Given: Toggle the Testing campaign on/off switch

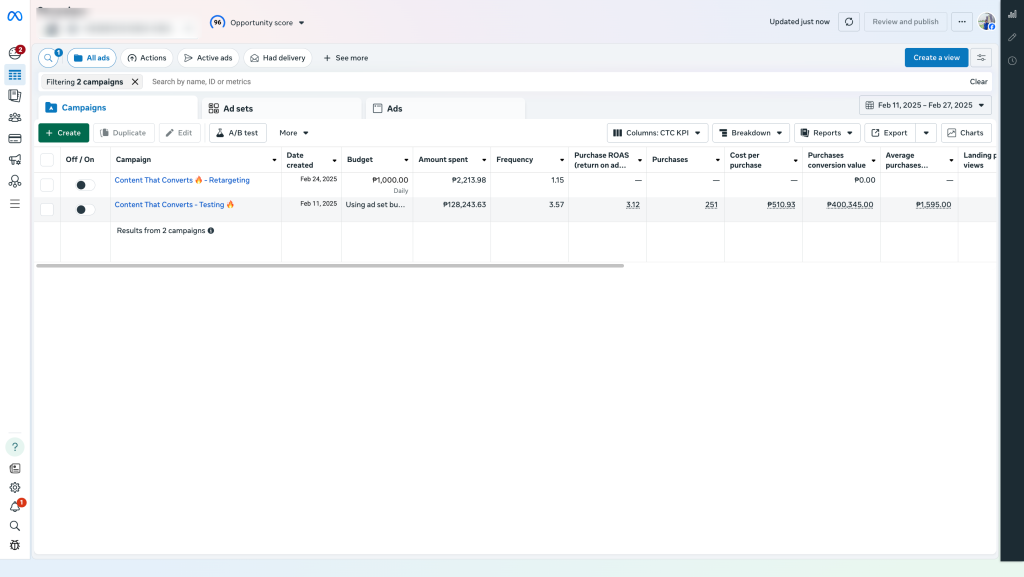Looking at the screenshot, I should 85,209.
